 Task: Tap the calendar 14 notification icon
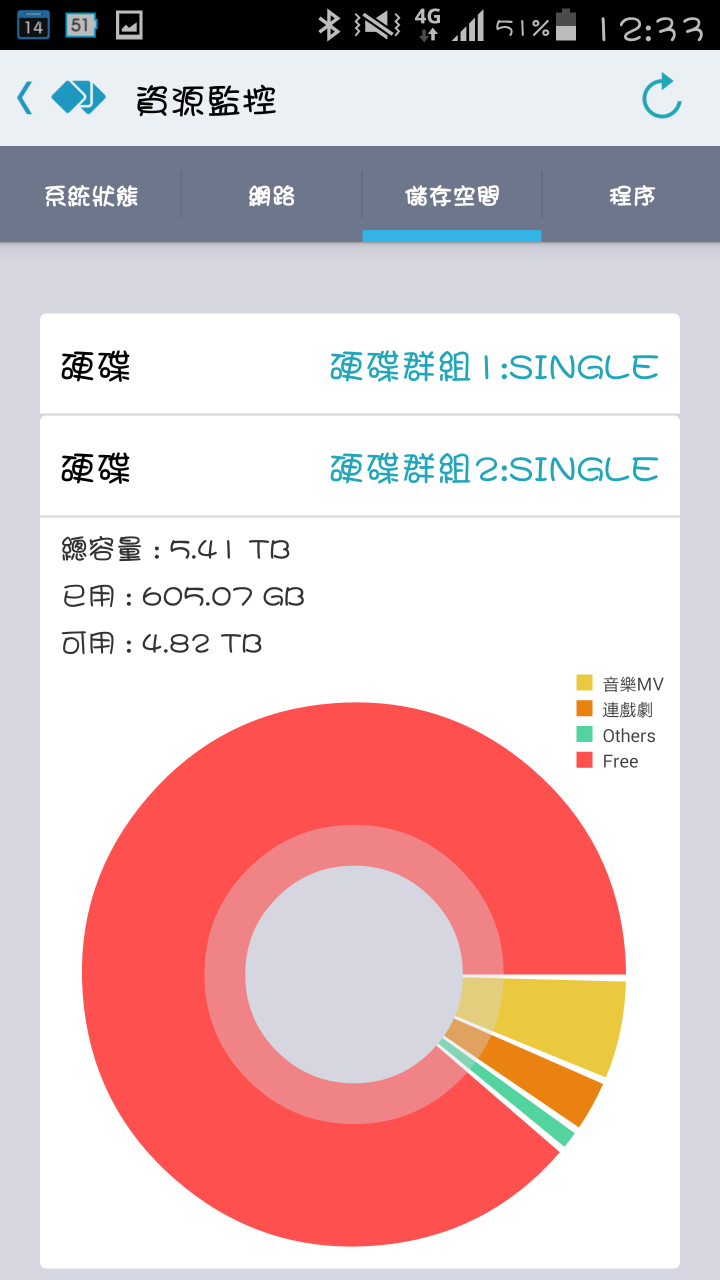[33, 25]
